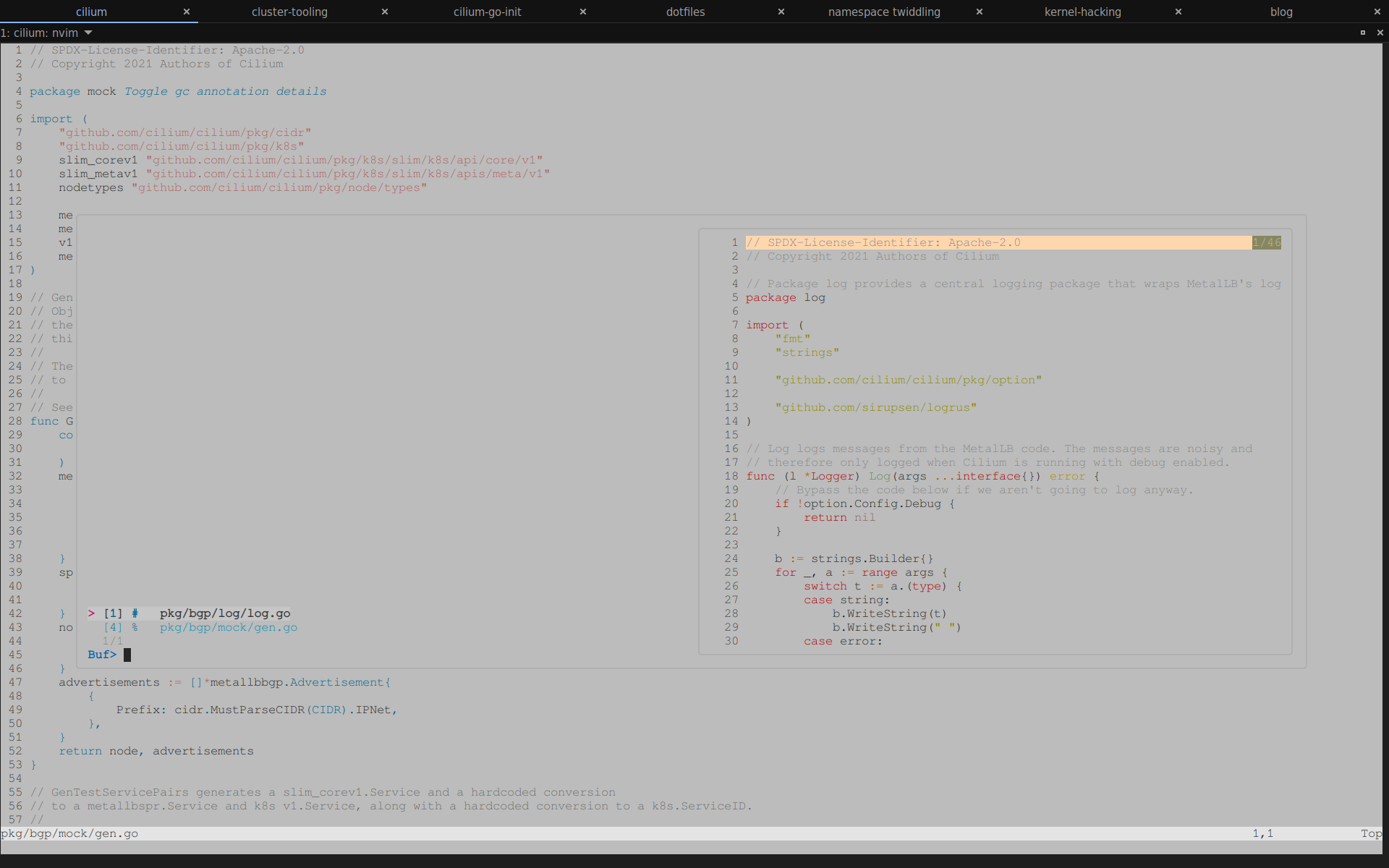Click the maximize pane icon in the title bar
The height and width of the screenshot is (868, 1389).
pyautogui.click(x=1362, y=33)
